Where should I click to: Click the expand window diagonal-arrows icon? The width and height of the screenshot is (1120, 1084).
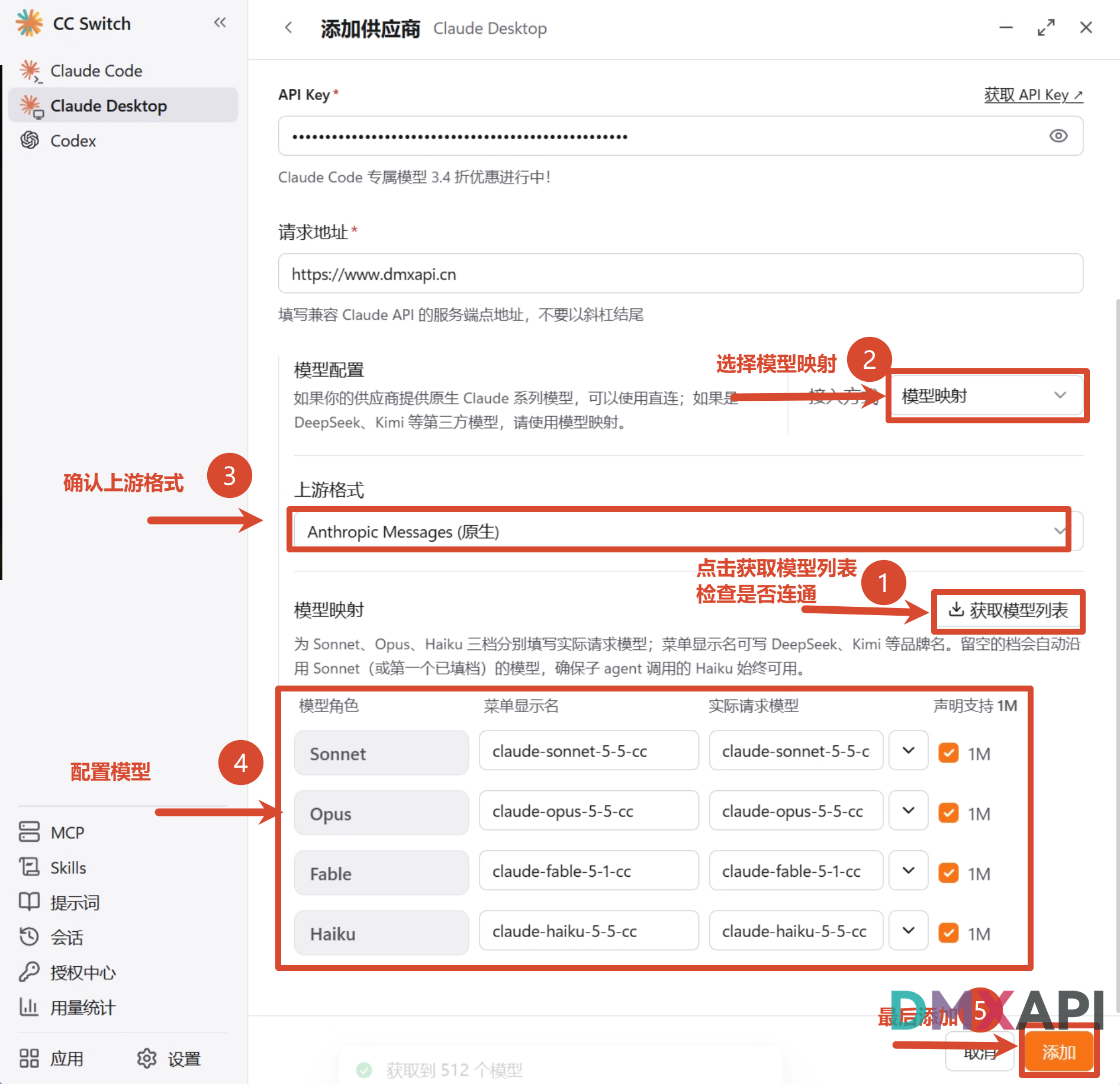1046,27
